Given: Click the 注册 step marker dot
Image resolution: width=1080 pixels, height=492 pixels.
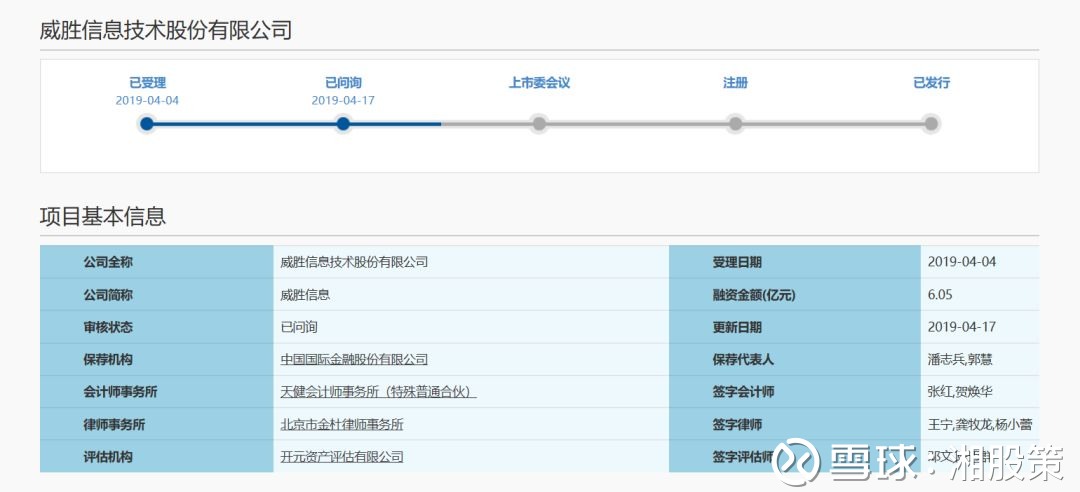Looking at the screenshot, I should tap(736, 124).
